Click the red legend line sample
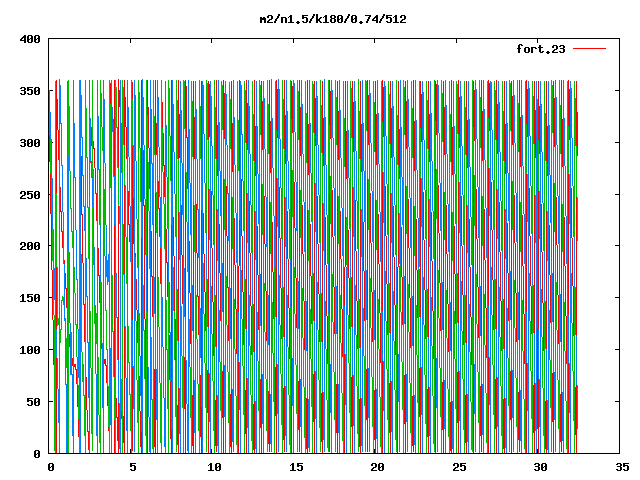The image size is (640, 480). click(x=589, y=49)
